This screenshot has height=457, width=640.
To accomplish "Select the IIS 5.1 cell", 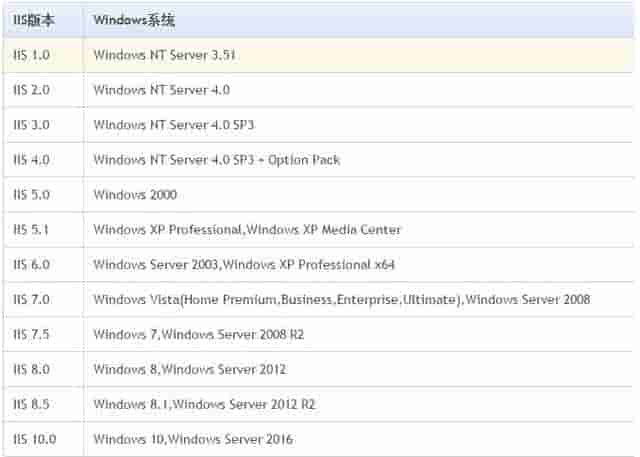I will click(32, 230).
